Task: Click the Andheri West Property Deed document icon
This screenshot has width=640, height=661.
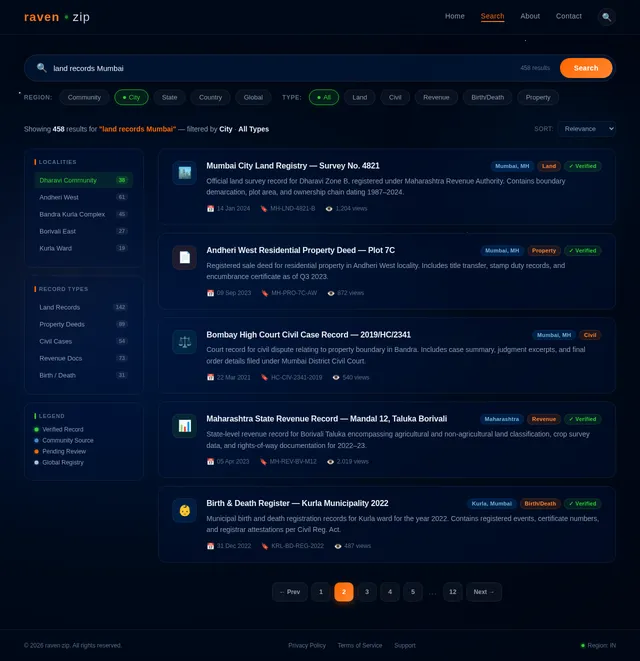Action: click(184, 257)
